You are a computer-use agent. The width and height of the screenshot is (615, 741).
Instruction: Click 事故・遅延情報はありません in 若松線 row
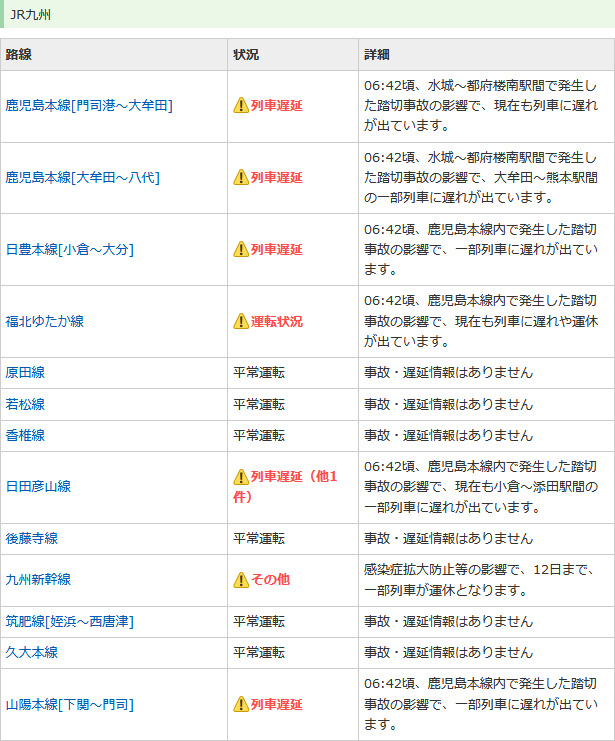pos(449,404)
